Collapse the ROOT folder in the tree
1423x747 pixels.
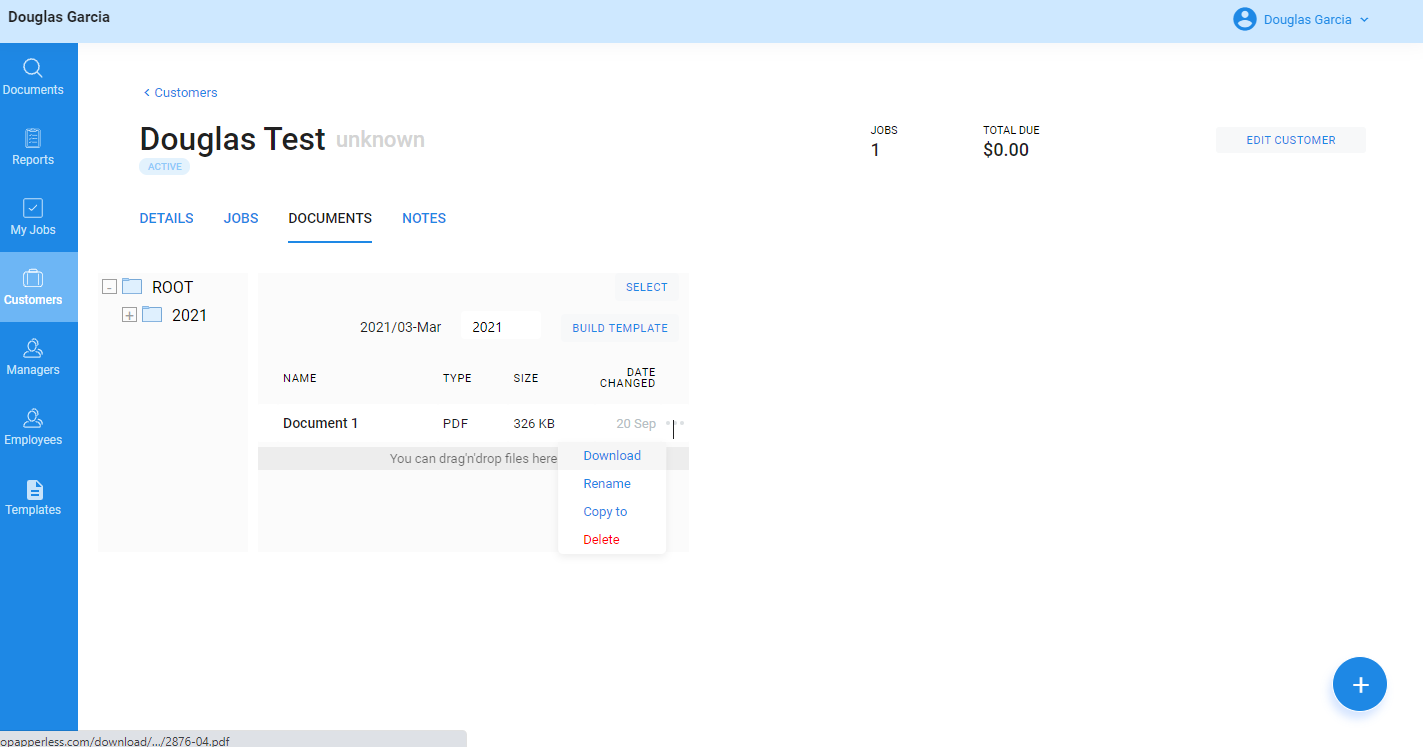(x=109, y=286)
